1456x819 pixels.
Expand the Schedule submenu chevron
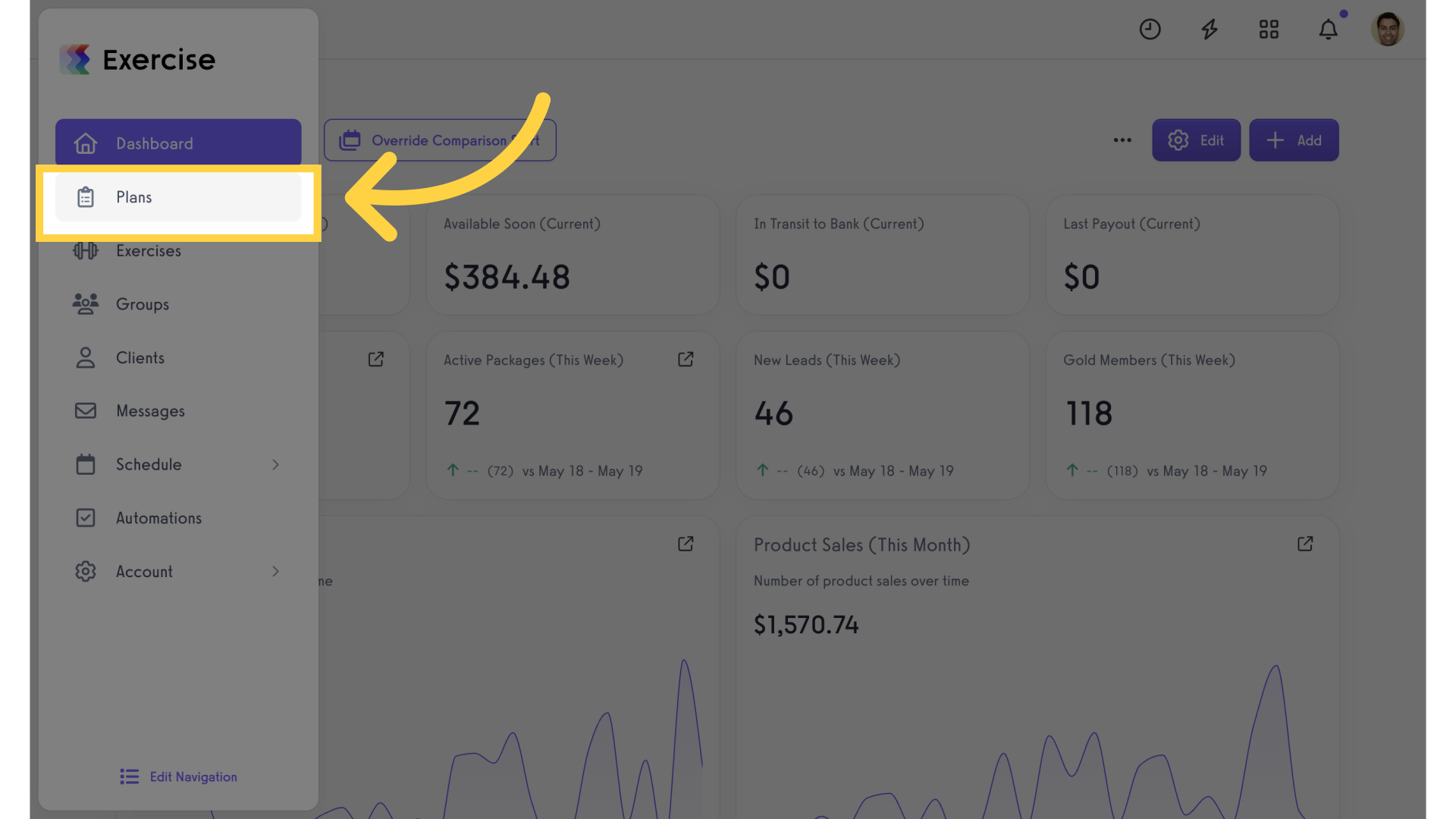(276, 465)
